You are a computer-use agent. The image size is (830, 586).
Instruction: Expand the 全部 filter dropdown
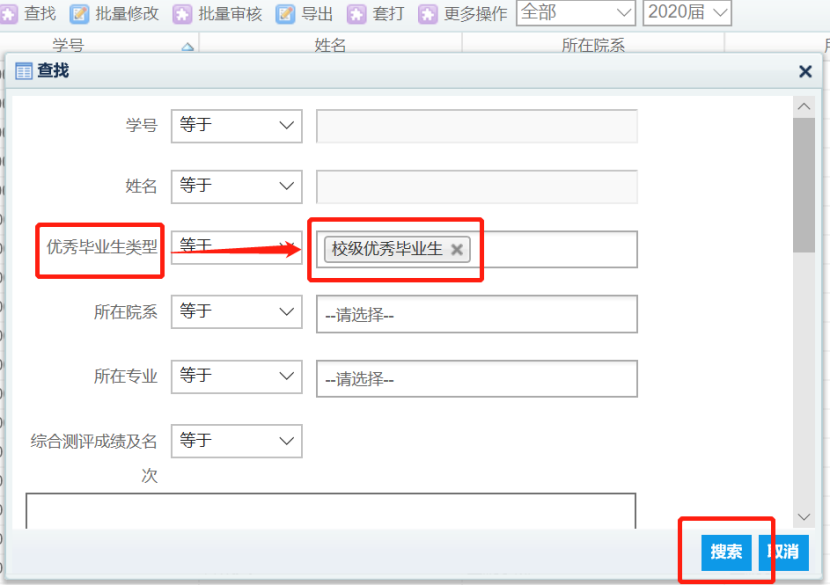[x=575, y=13]
